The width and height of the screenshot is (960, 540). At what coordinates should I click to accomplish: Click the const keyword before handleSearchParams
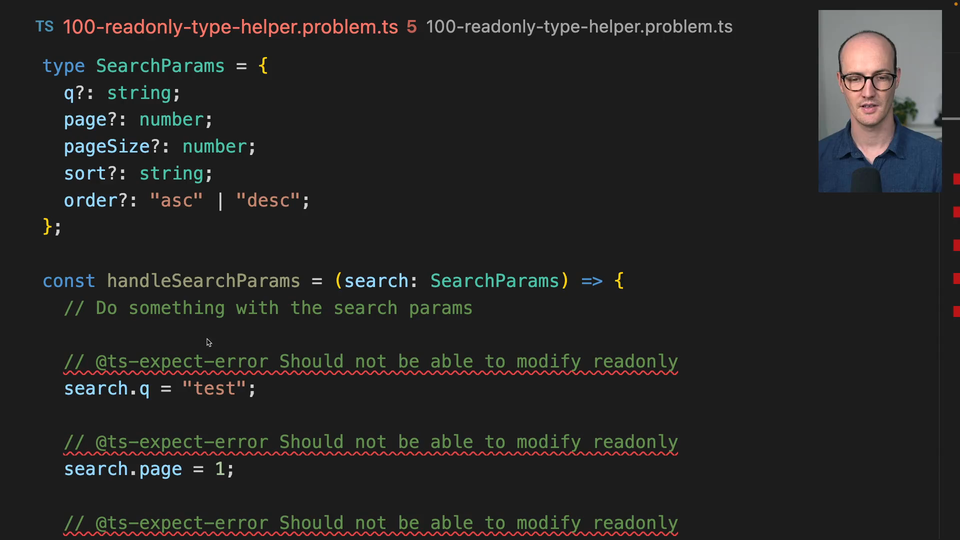[x=69, y=281]
